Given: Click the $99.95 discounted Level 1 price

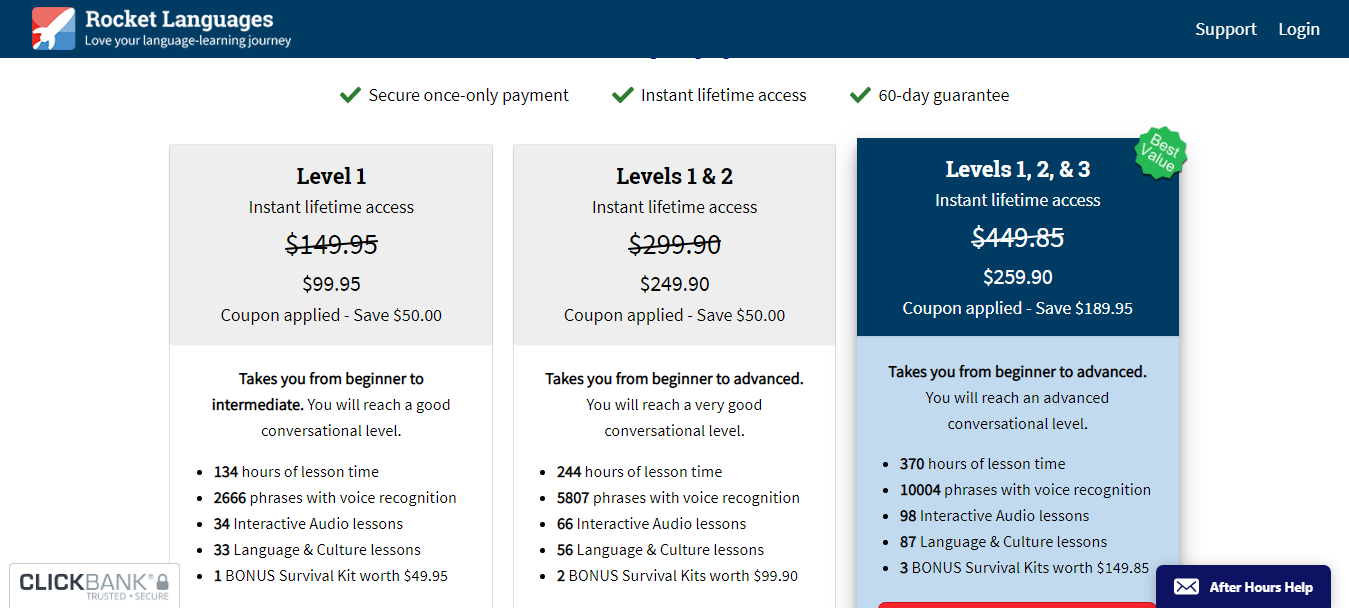Looking at the screenshot, I should (331, 284).
